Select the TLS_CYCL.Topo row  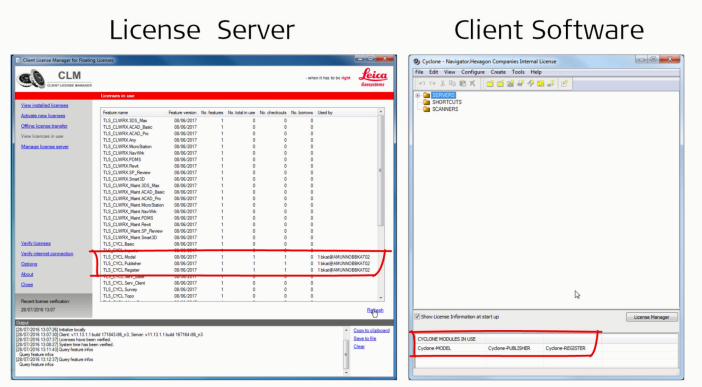coord(240,296)
